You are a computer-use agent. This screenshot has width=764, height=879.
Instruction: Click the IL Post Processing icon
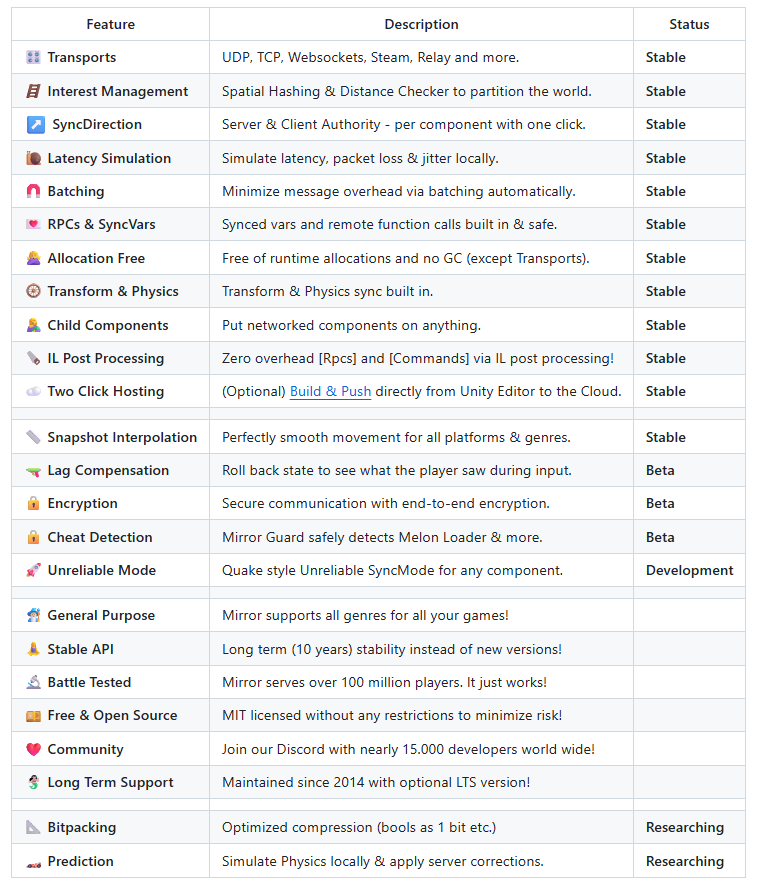point(34,358)
